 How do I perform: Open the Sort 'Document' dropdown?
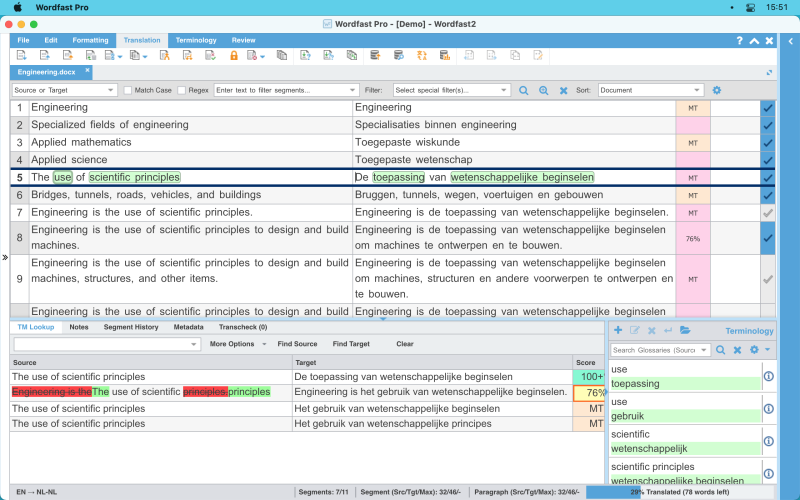click(x=651, y=90)
